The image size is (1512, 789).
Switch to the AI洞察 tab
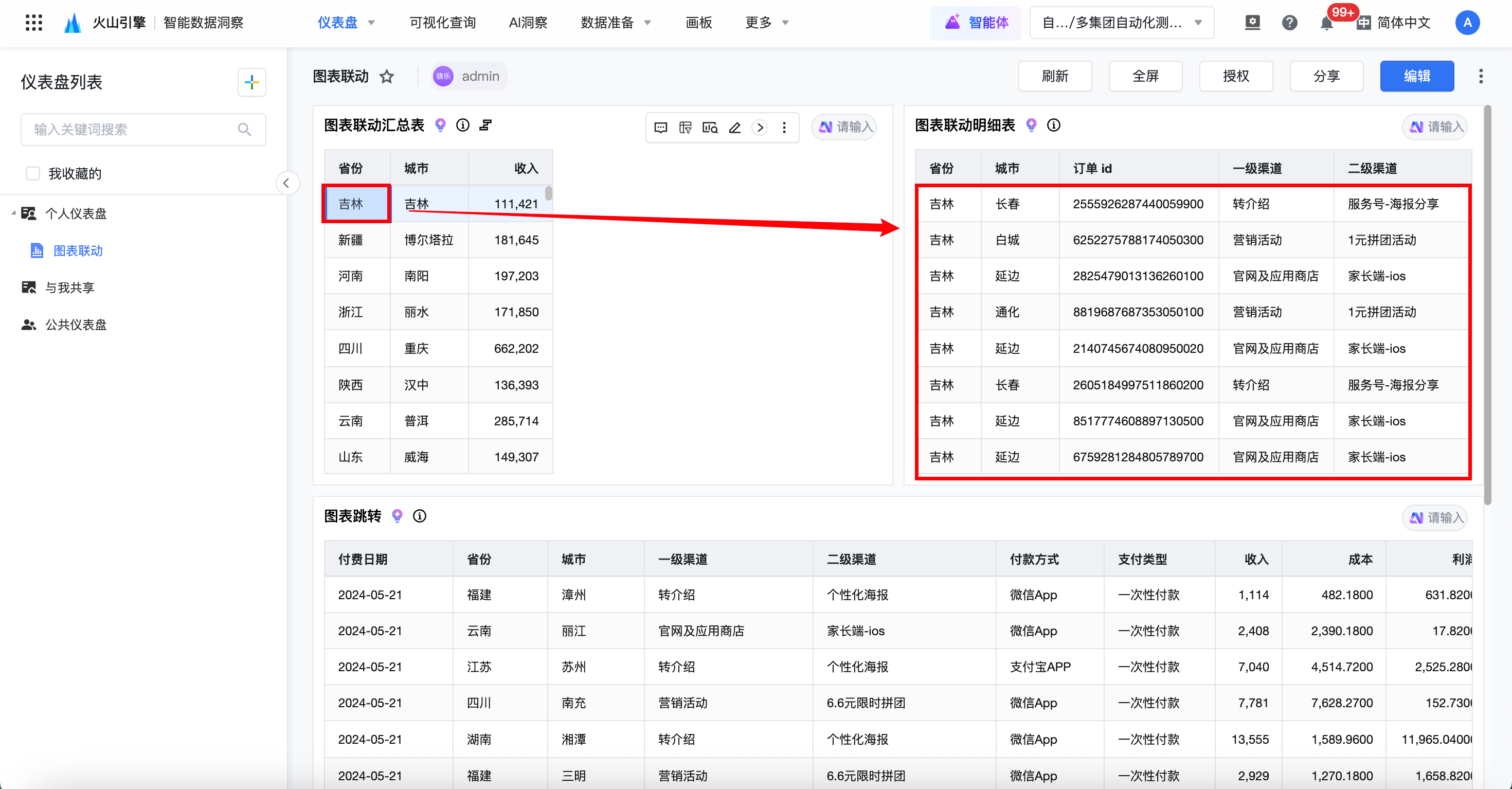point(528,23)
